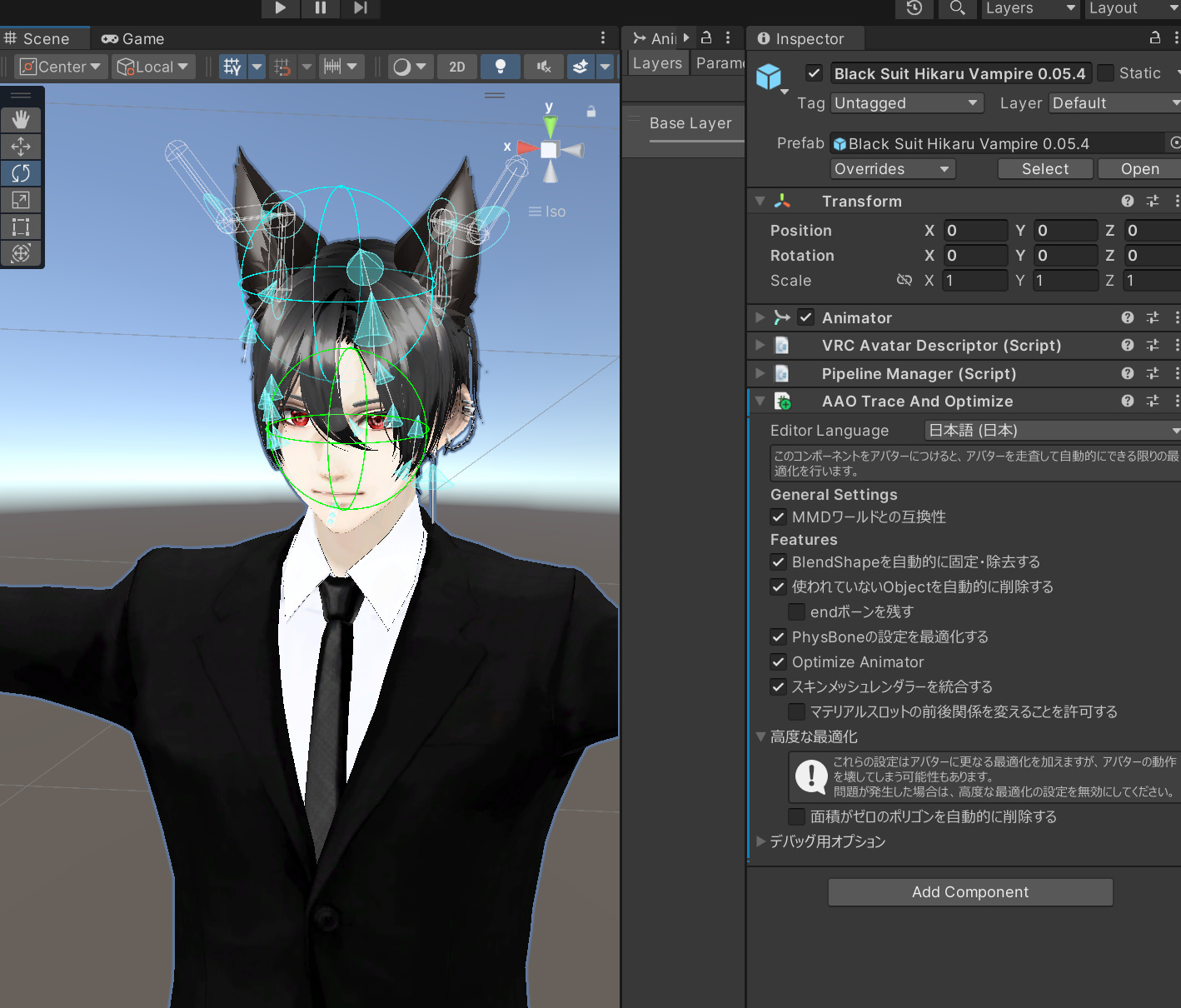Collapse the Transform component
Image resolution: width=1181 pixels, height=1008 pixels.
759,200
